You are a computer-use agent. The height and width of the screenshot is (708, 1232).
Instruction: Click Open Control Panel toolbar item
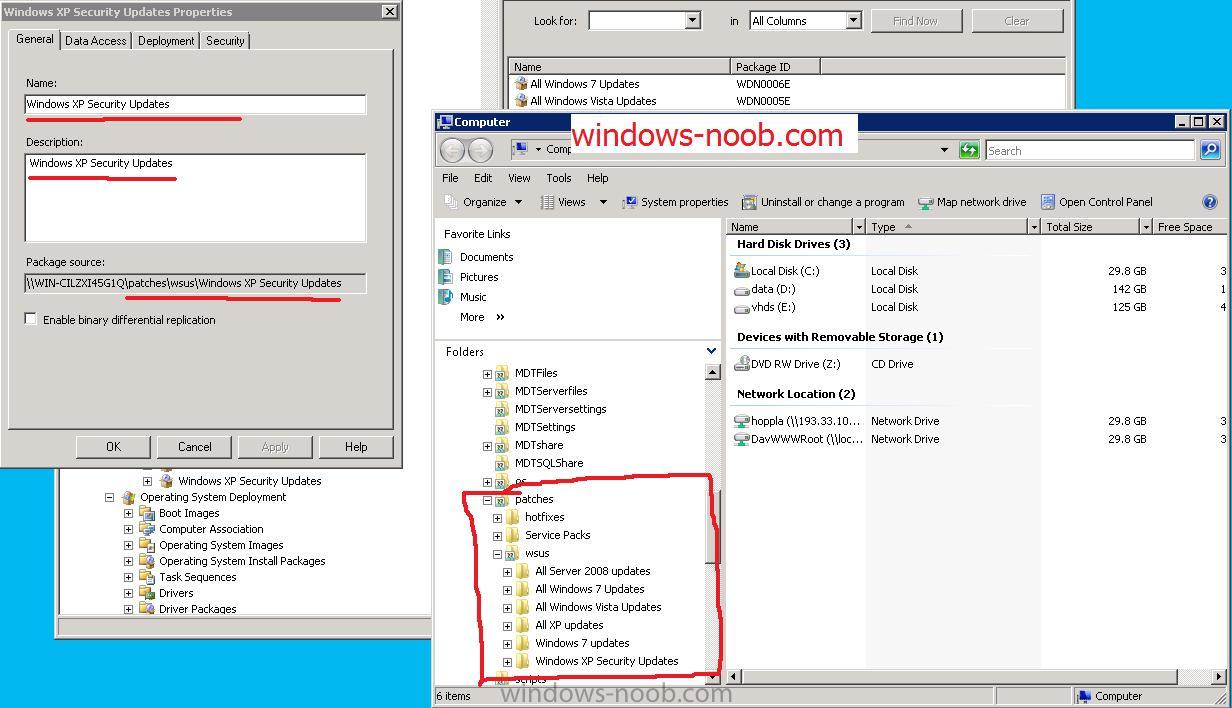(x=1096, y=202)
